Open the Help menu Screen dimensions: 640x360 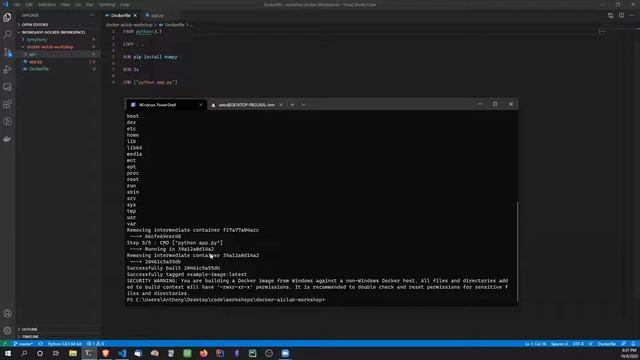(125, 4)
